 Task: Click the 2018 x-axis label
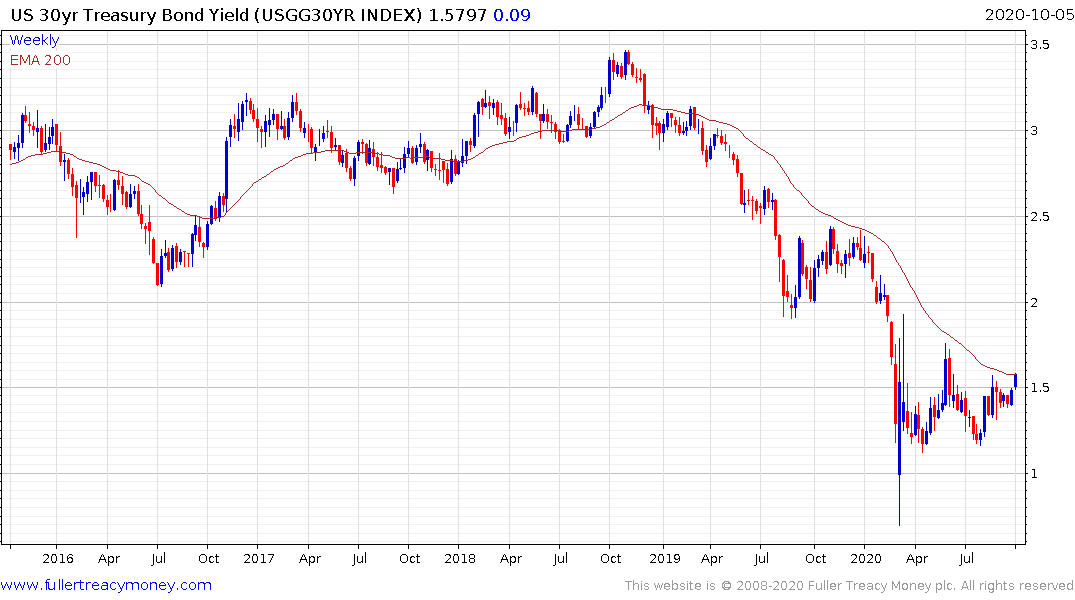459,558
